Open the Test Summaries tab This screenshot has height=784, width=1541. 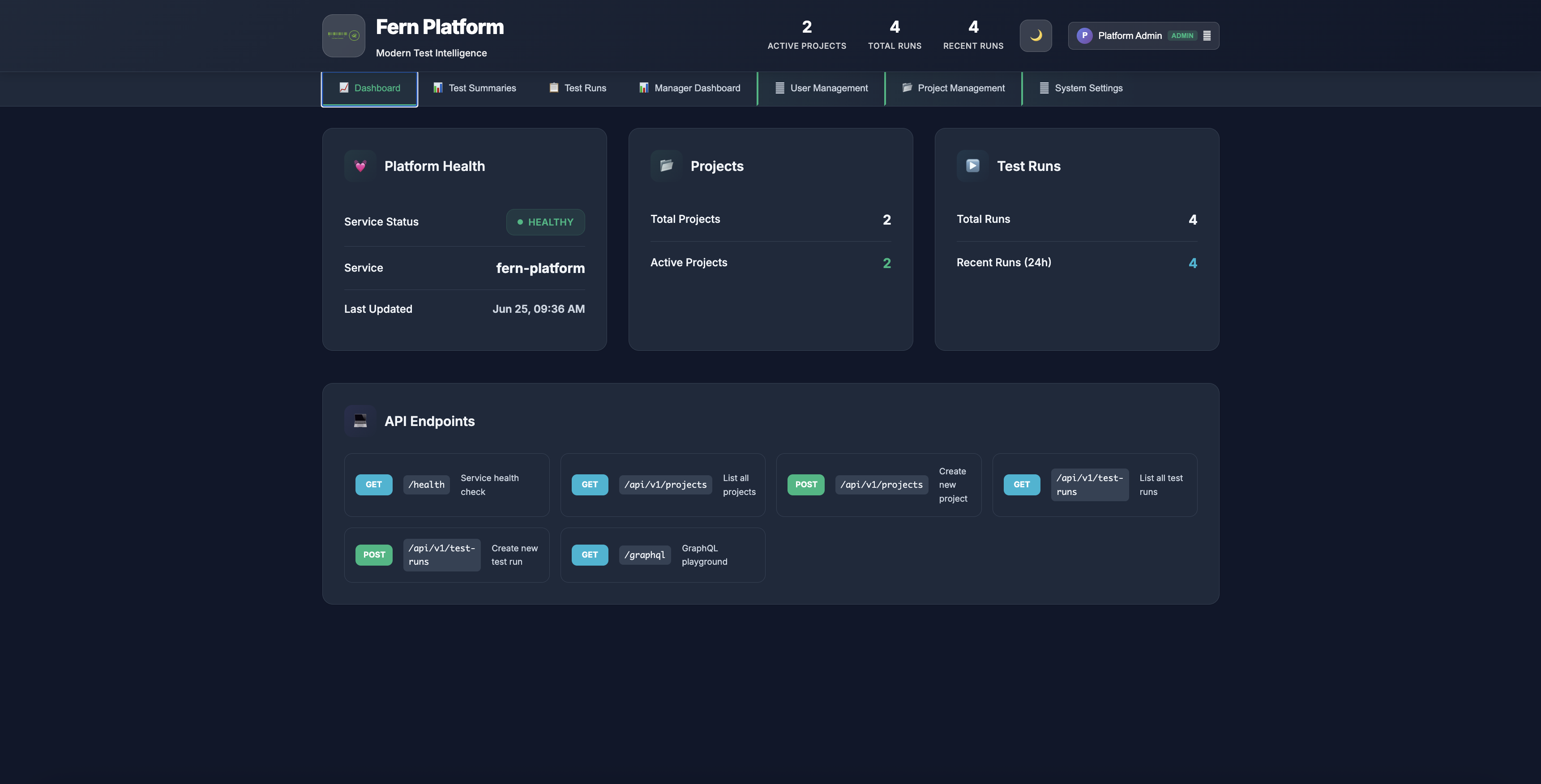click(x=475, y=89)
